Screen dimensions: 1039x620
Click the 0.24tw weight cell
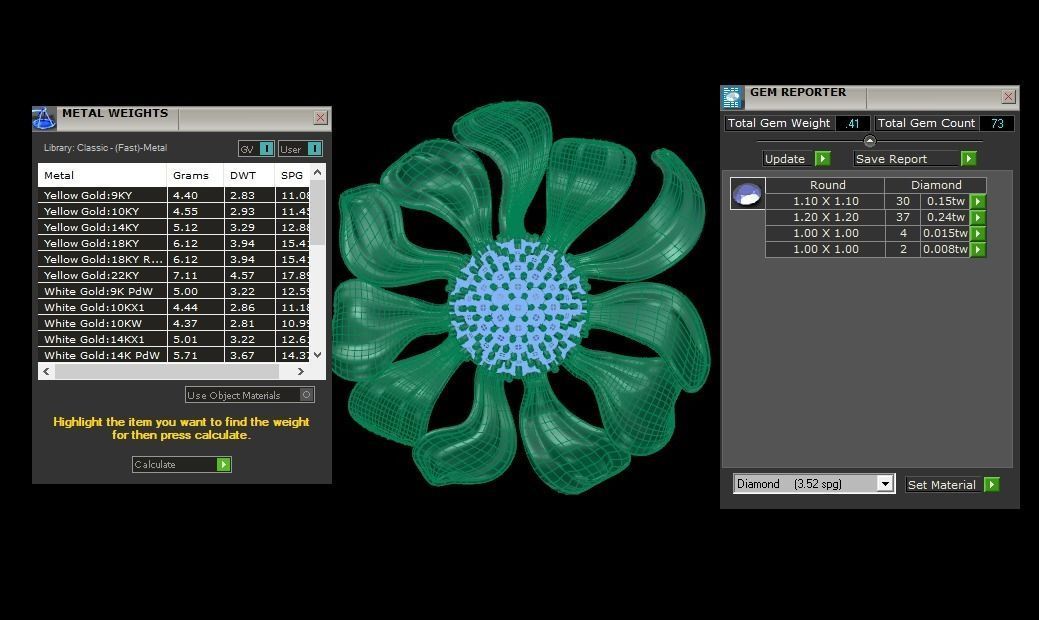pyautogui.click(x=946, y=217)
